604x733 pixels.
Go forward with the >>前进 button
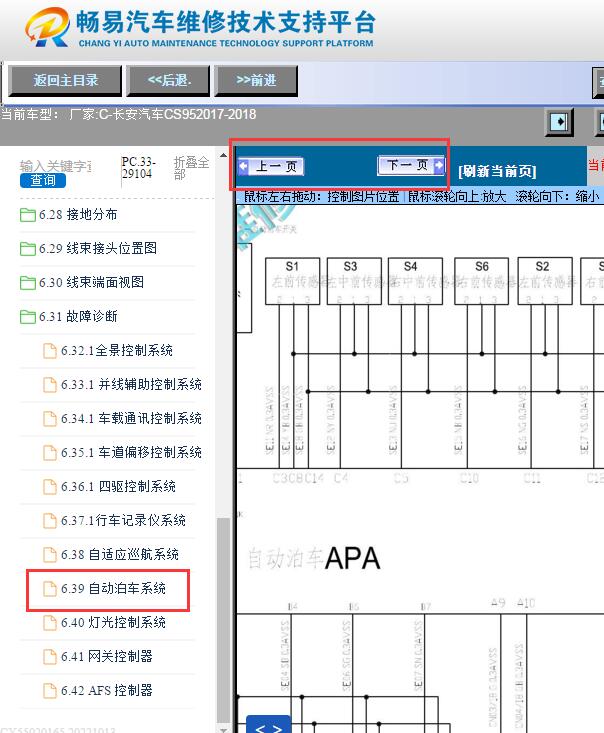(256, 81)
